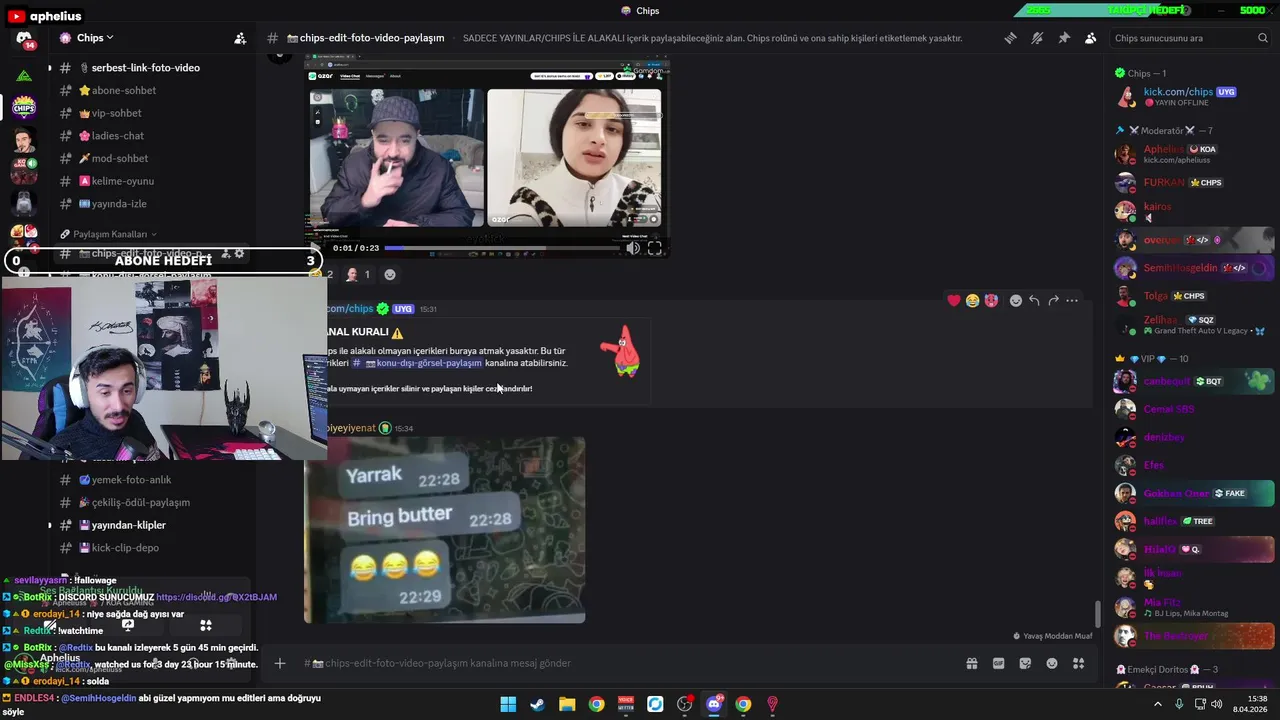The image size is (1280, 720).
Task: Open File Explorer from the taskbar
Action: point(567,704)
